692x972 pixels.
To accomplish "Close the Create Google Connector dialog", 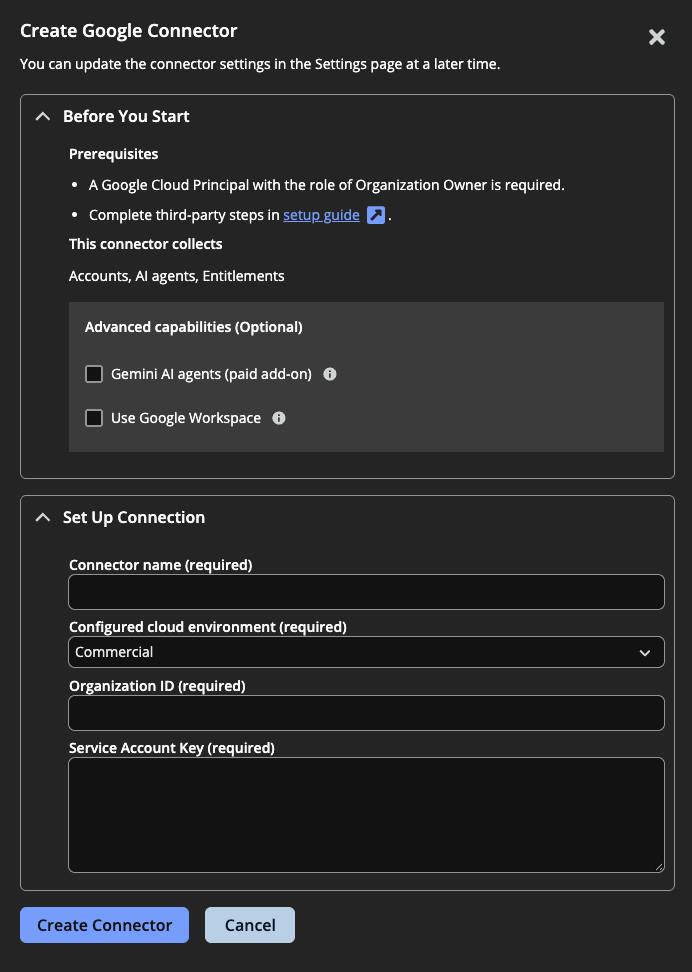I will pos(657,37).
